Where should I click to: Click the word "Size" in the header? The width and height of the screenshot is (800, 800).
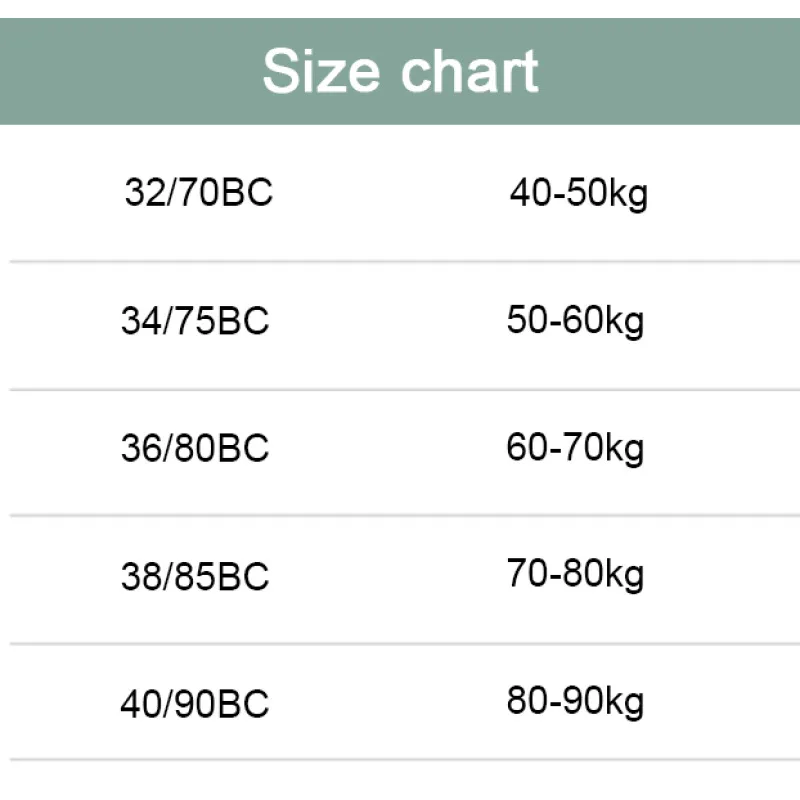click(322, 70)
